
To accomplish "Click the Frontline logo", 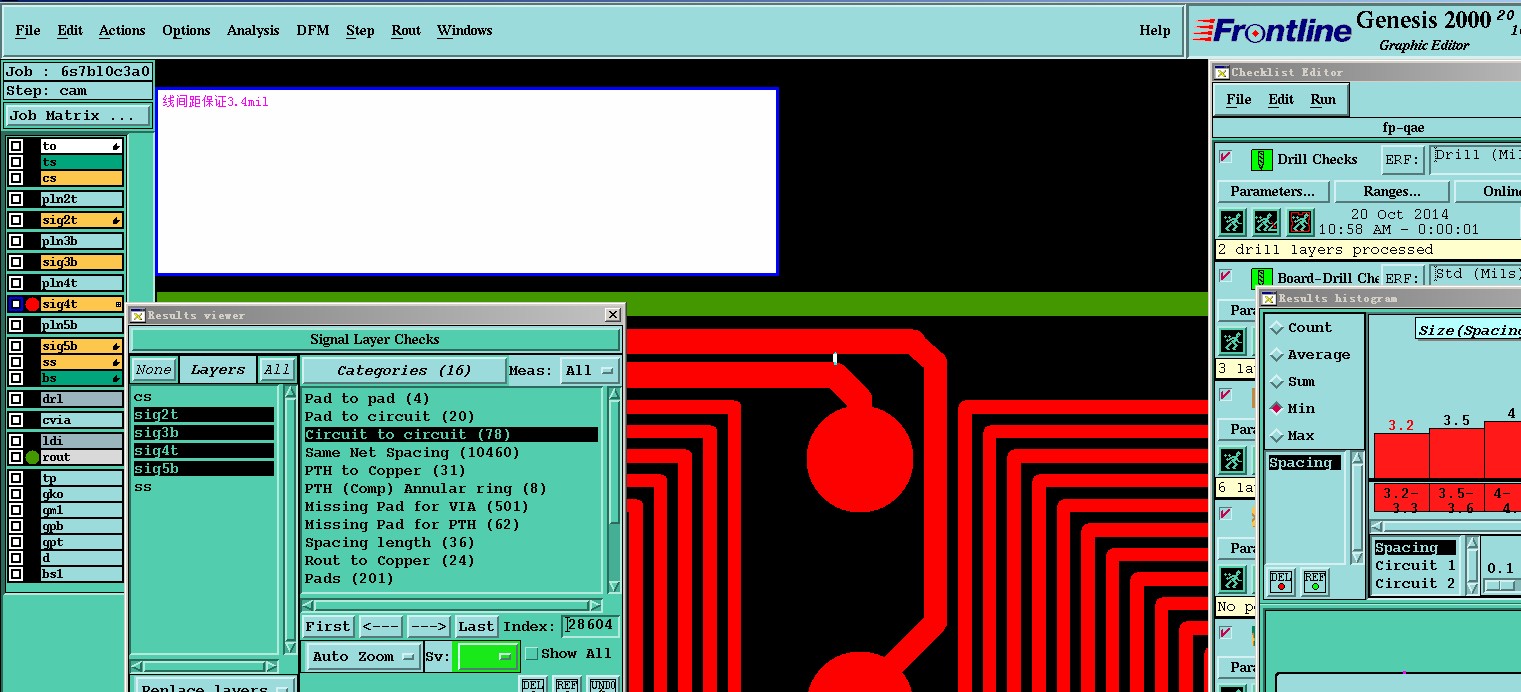I will [1273, 31].
